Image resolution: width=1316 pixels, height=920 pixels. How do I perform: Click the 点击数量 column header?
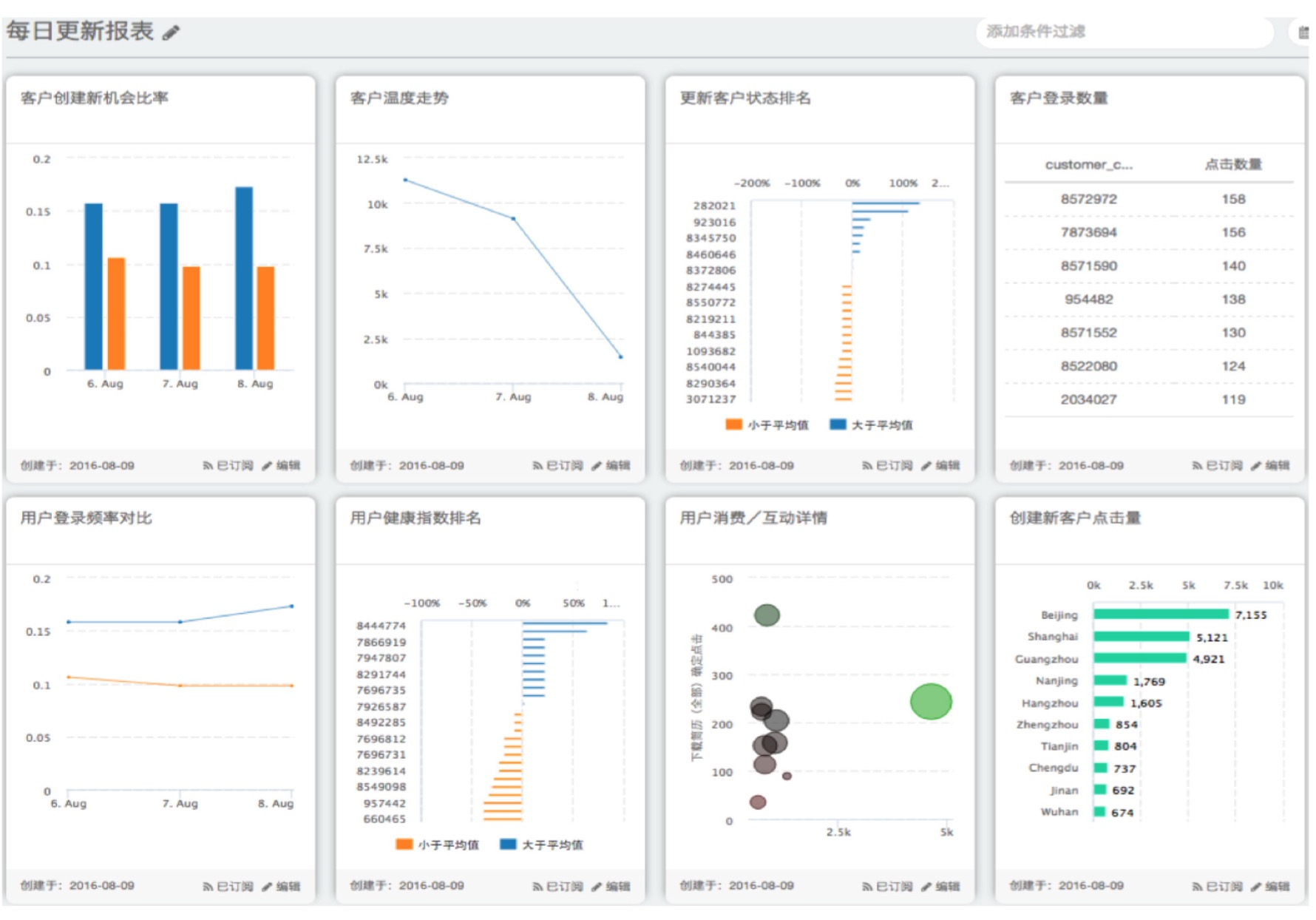[1233, 165]
